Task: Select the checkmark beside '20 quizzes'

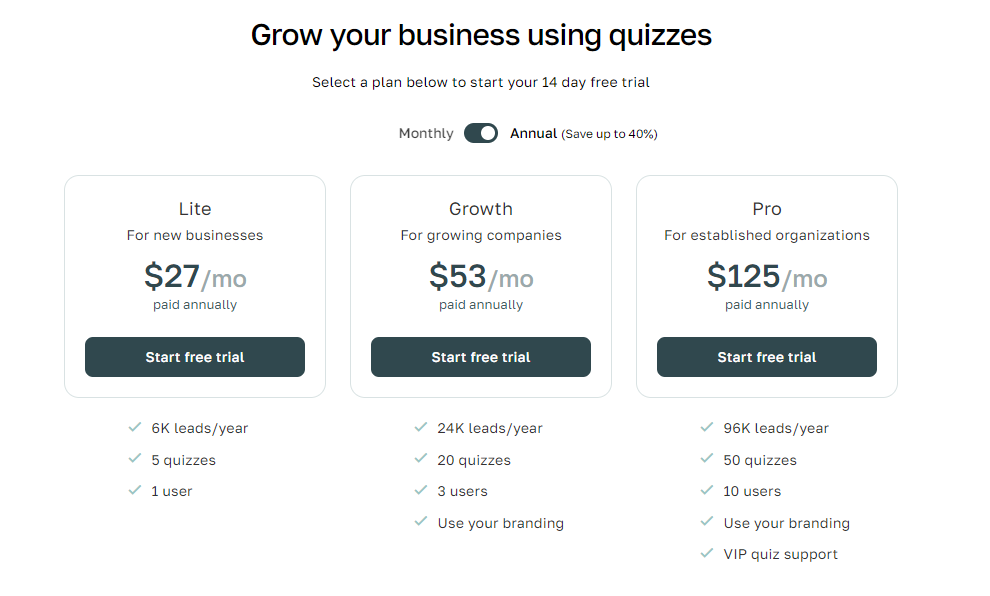Action: click(421, 459)
